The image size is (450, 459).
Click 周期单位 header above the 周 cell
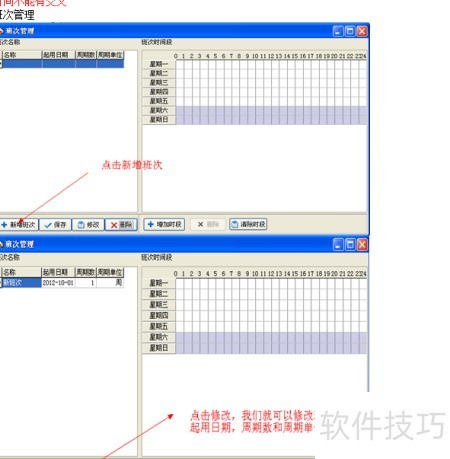click(110, 272)
